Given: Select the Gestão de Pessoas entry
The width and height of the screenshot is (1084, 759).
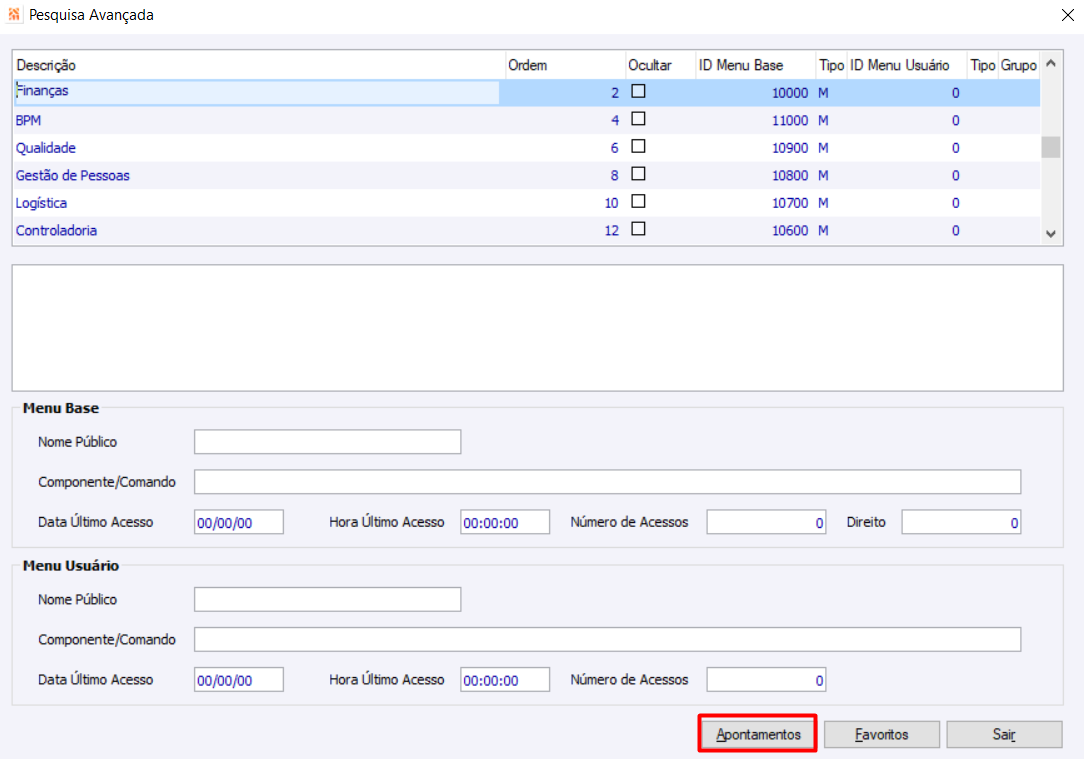Looking at the screenshot, I should click(x=527, y=176).
